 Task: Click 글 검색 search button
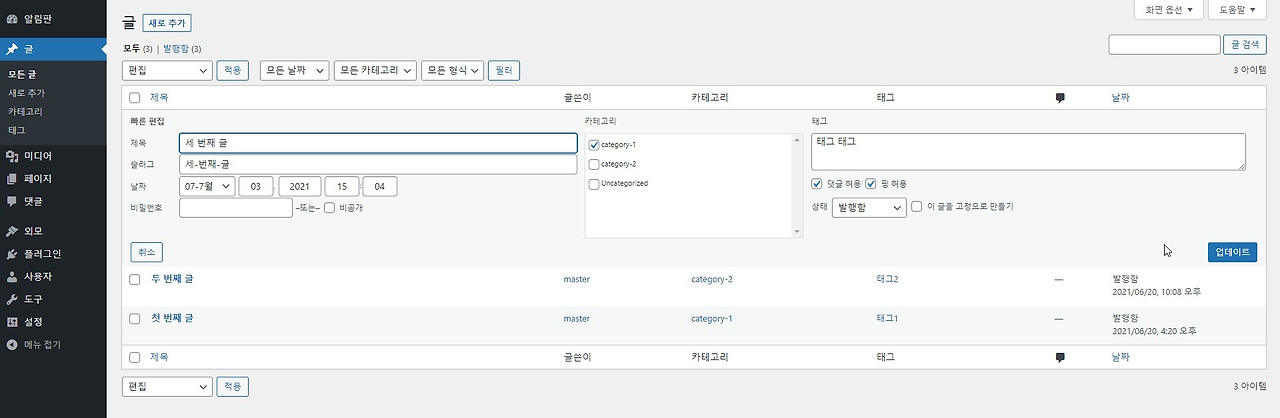1247,44
